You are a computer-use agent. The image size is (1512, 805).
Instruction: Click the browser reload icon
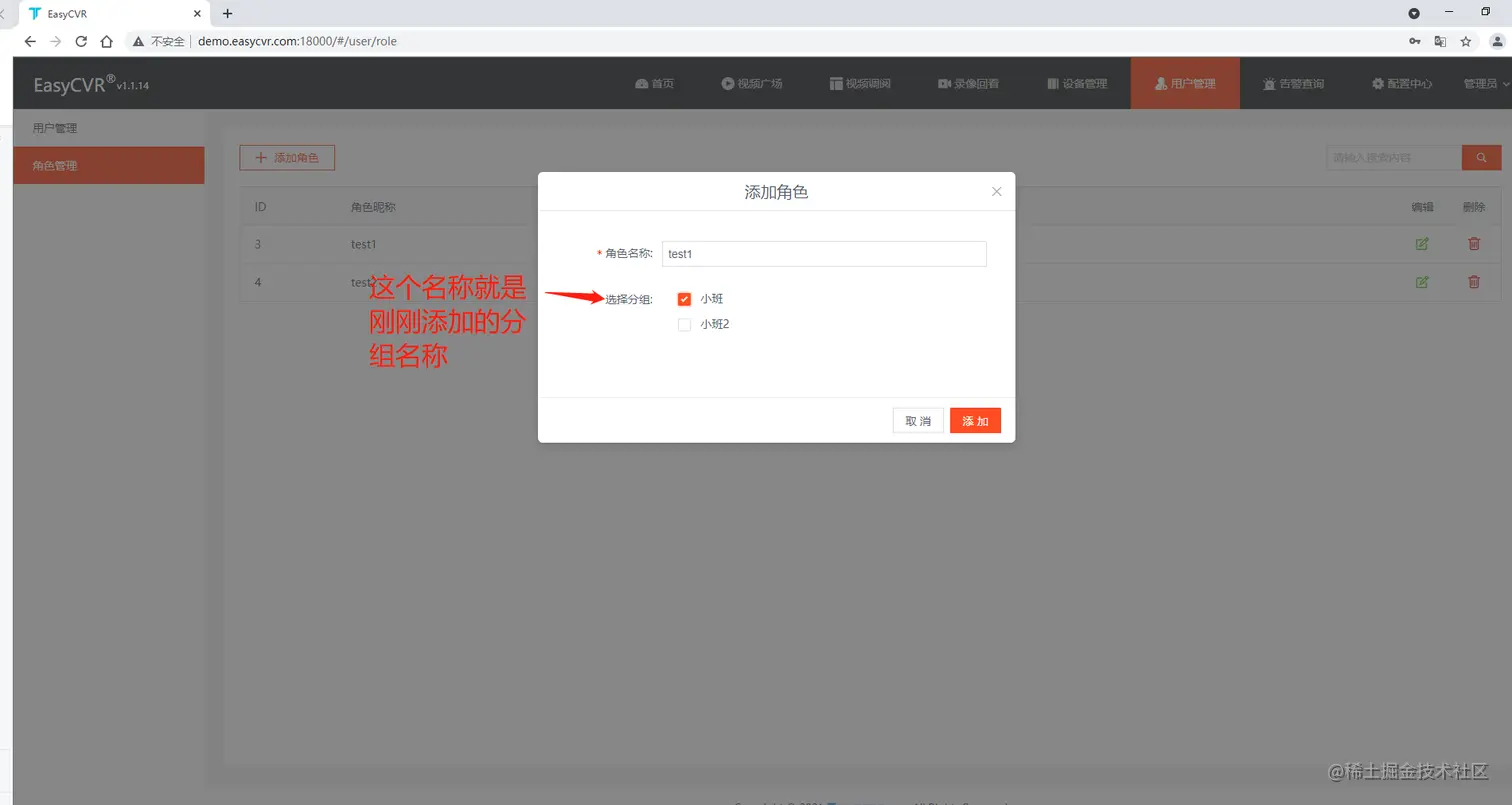pyautogui.click(x=81, y=41)
